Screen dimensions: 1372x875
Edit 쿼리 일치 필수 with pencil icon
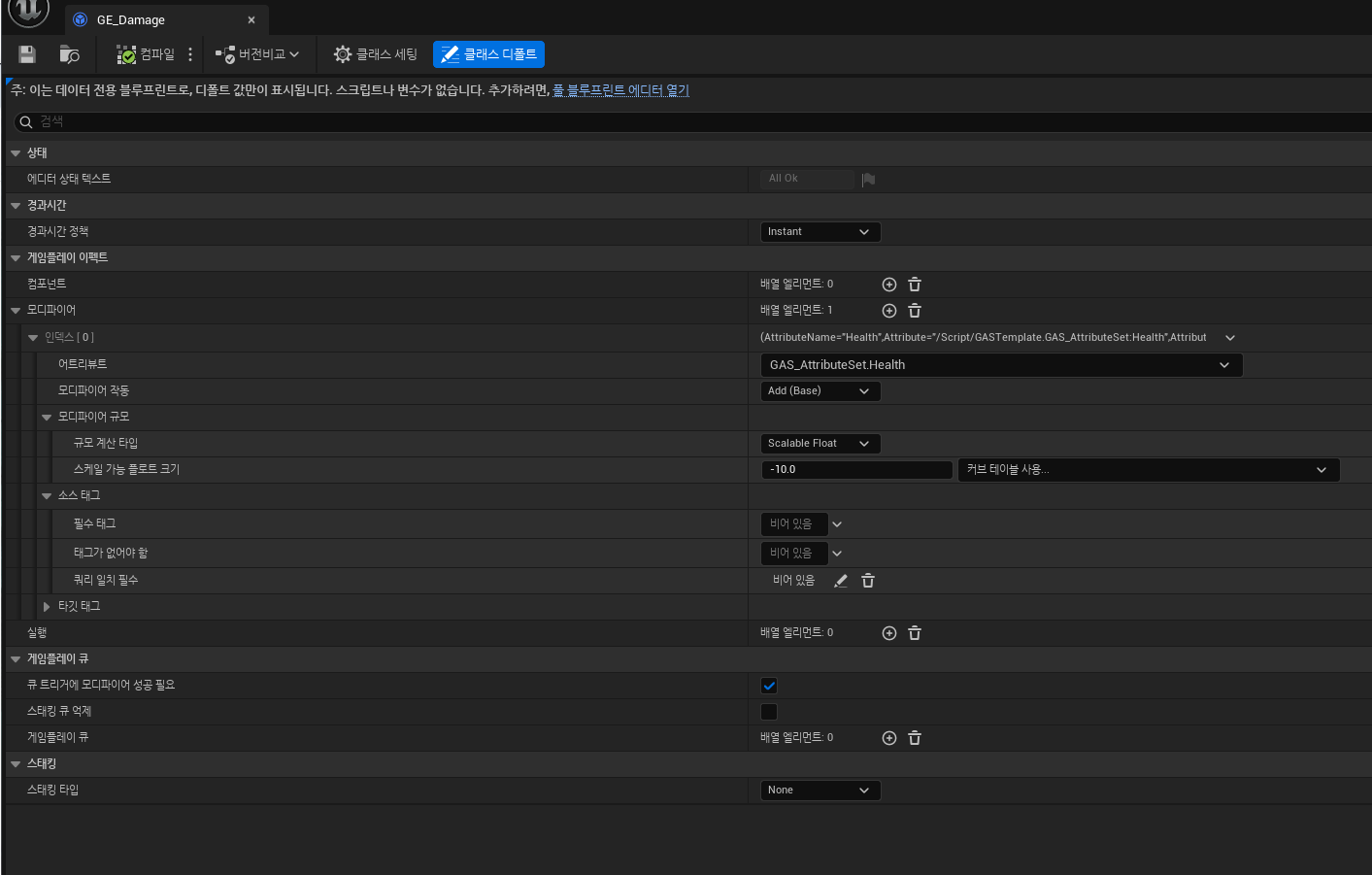point(841,581)
